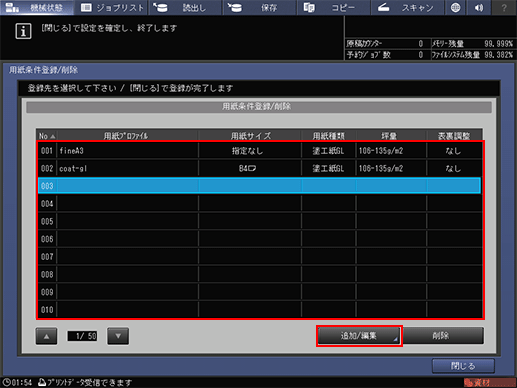Click the speaker sound icon
517x388 pixels.
pos(479,7)
